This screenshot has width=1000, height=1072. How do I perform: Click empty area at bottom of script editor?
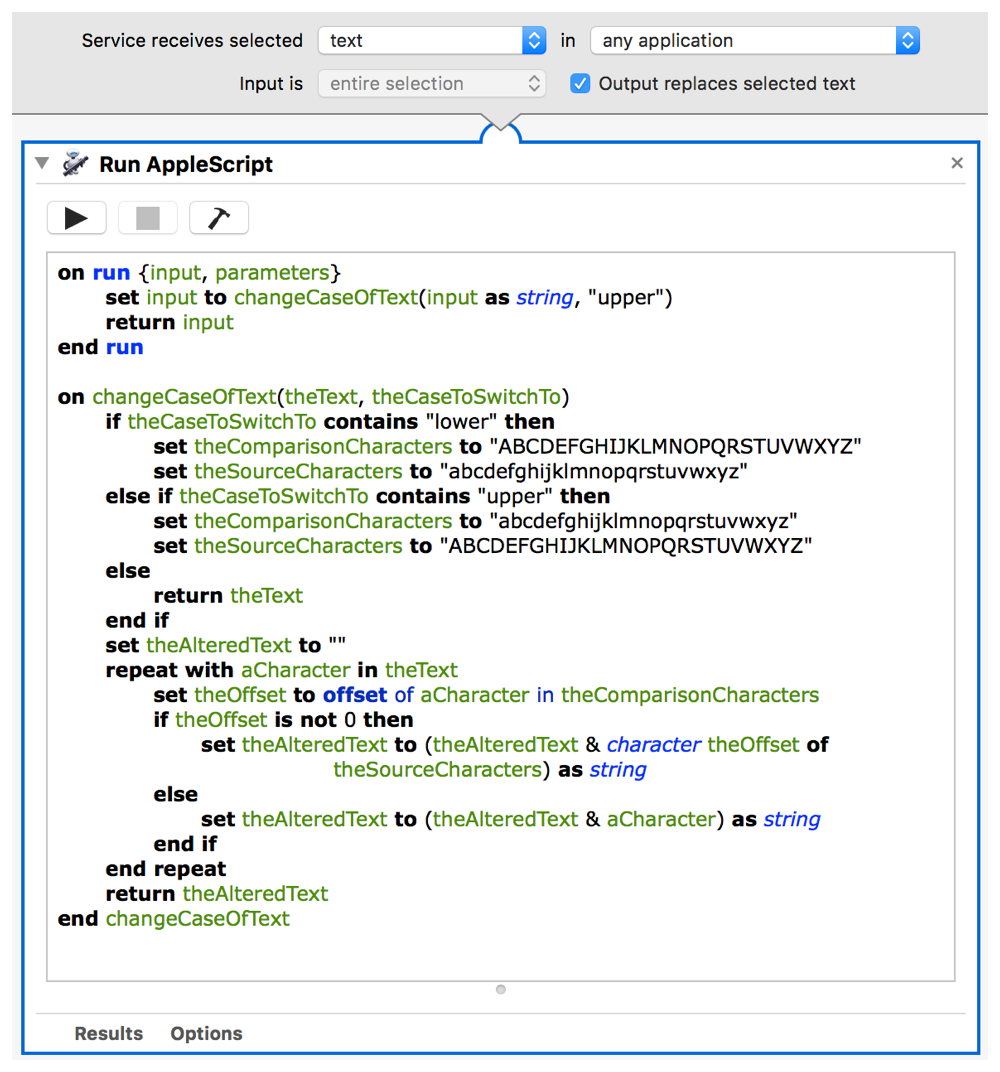[500, 956]
